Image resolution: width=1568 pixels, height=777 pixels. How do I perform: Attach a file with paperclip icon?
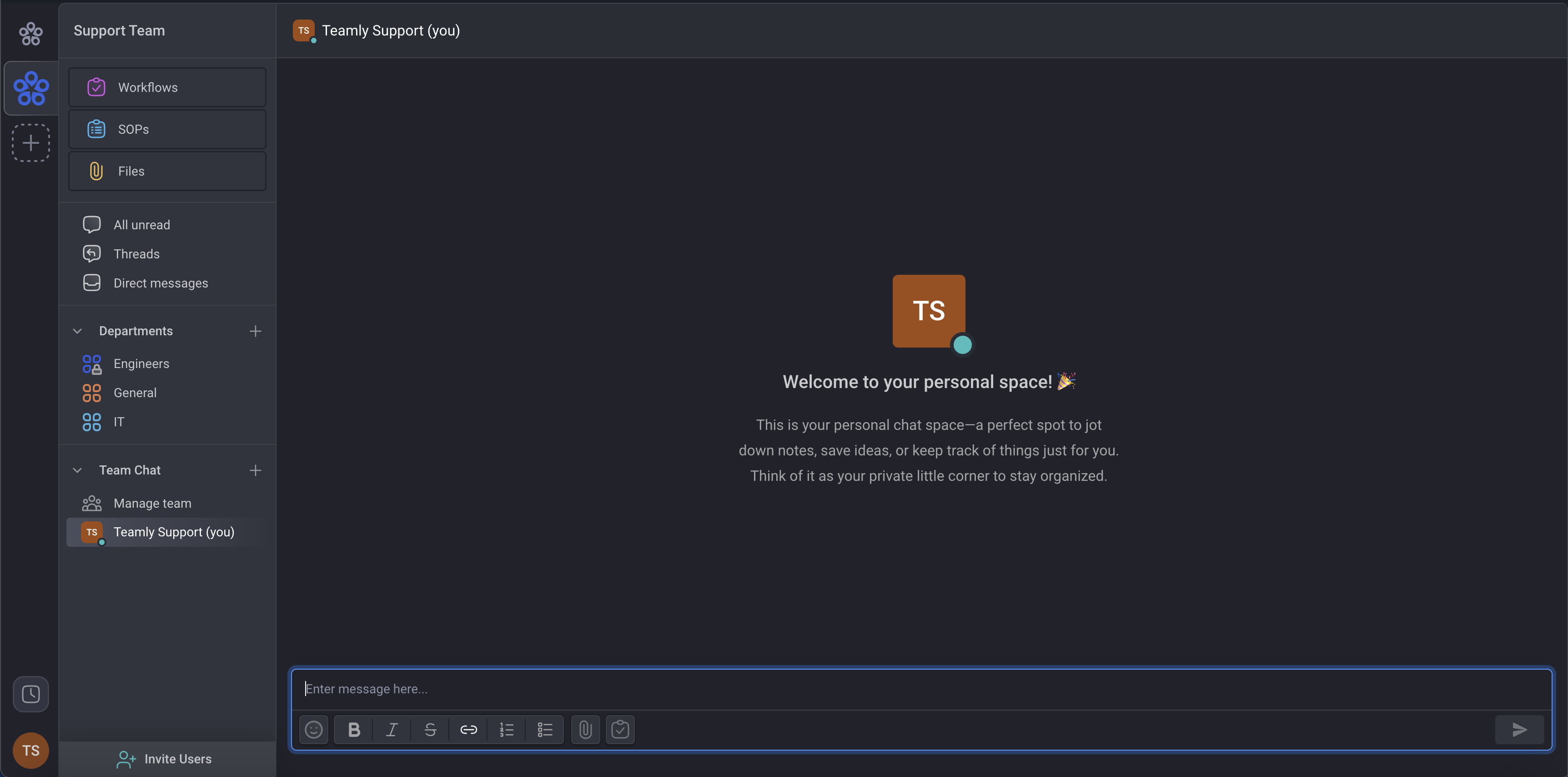[x=585, y=730]
